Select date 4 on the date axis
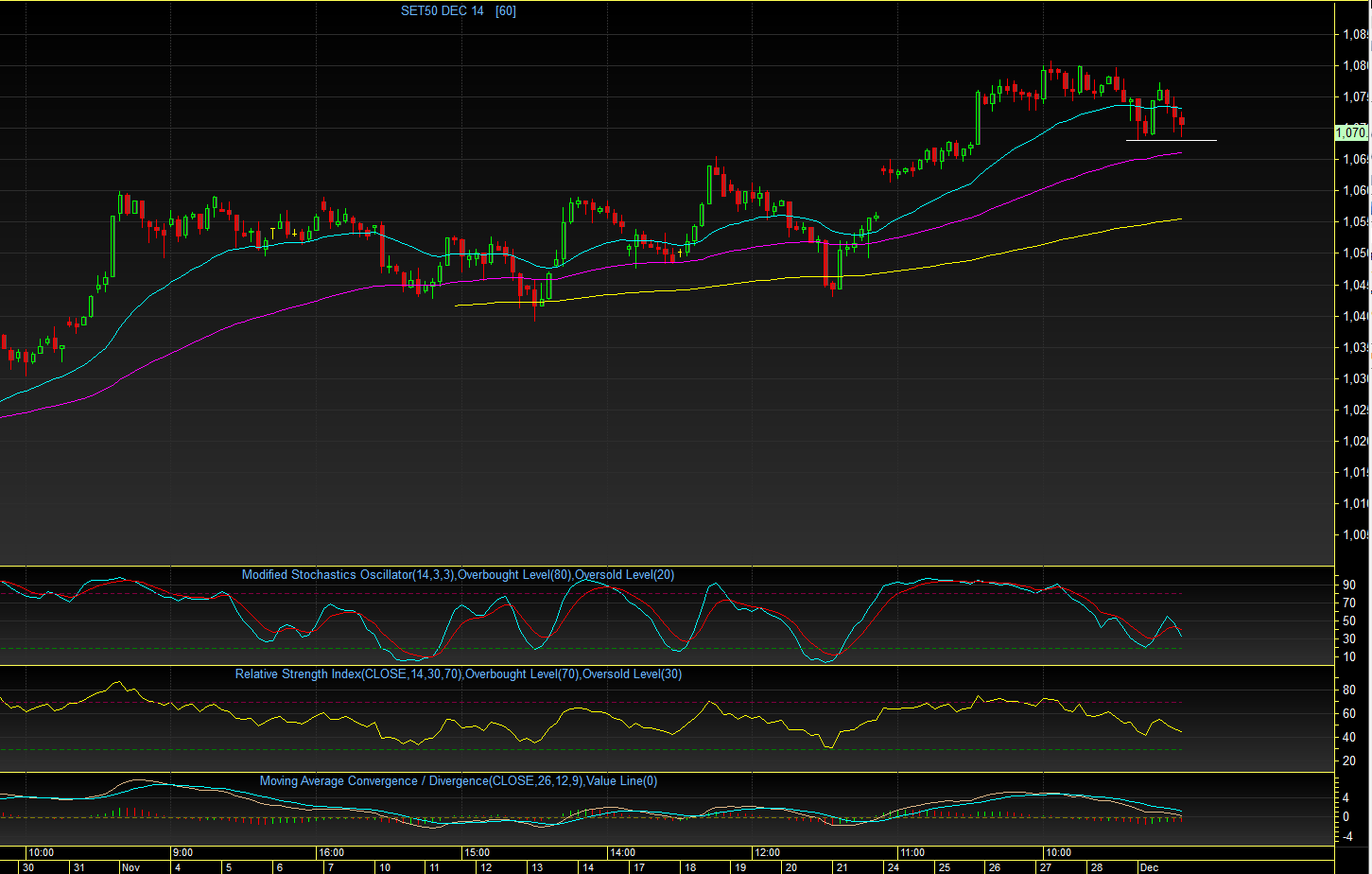 point(177,867)
